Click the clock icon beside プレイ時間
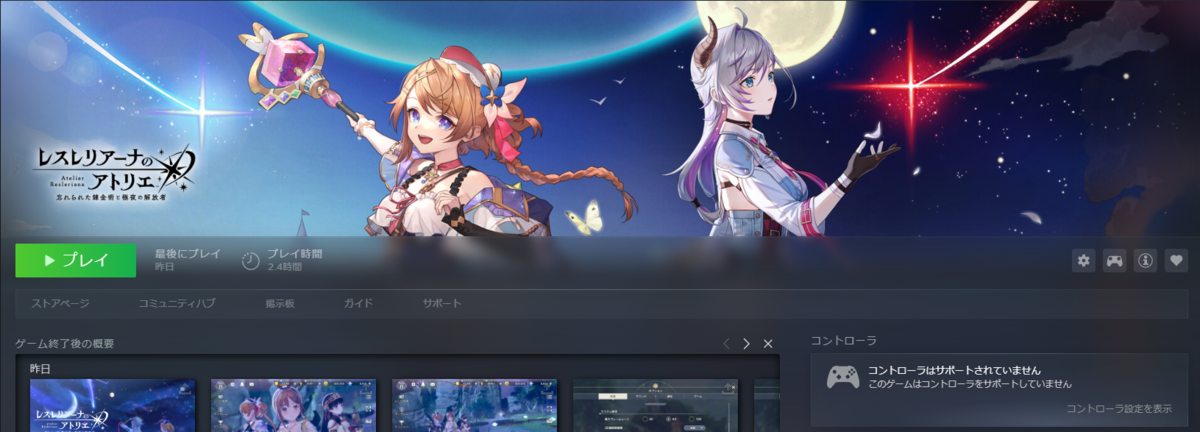Screen dimensions: 1200x432 click(x=251, y=261)
